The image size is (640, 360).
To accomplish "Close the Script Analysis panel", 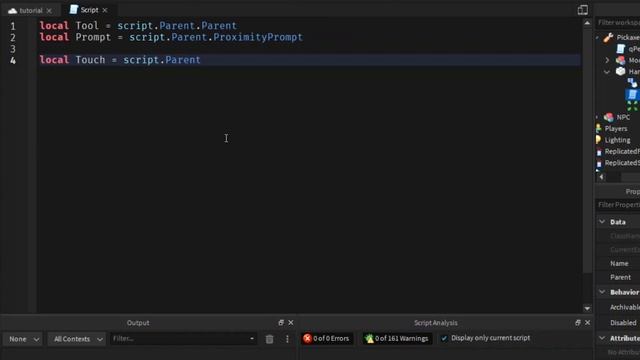I will (587, 322).
